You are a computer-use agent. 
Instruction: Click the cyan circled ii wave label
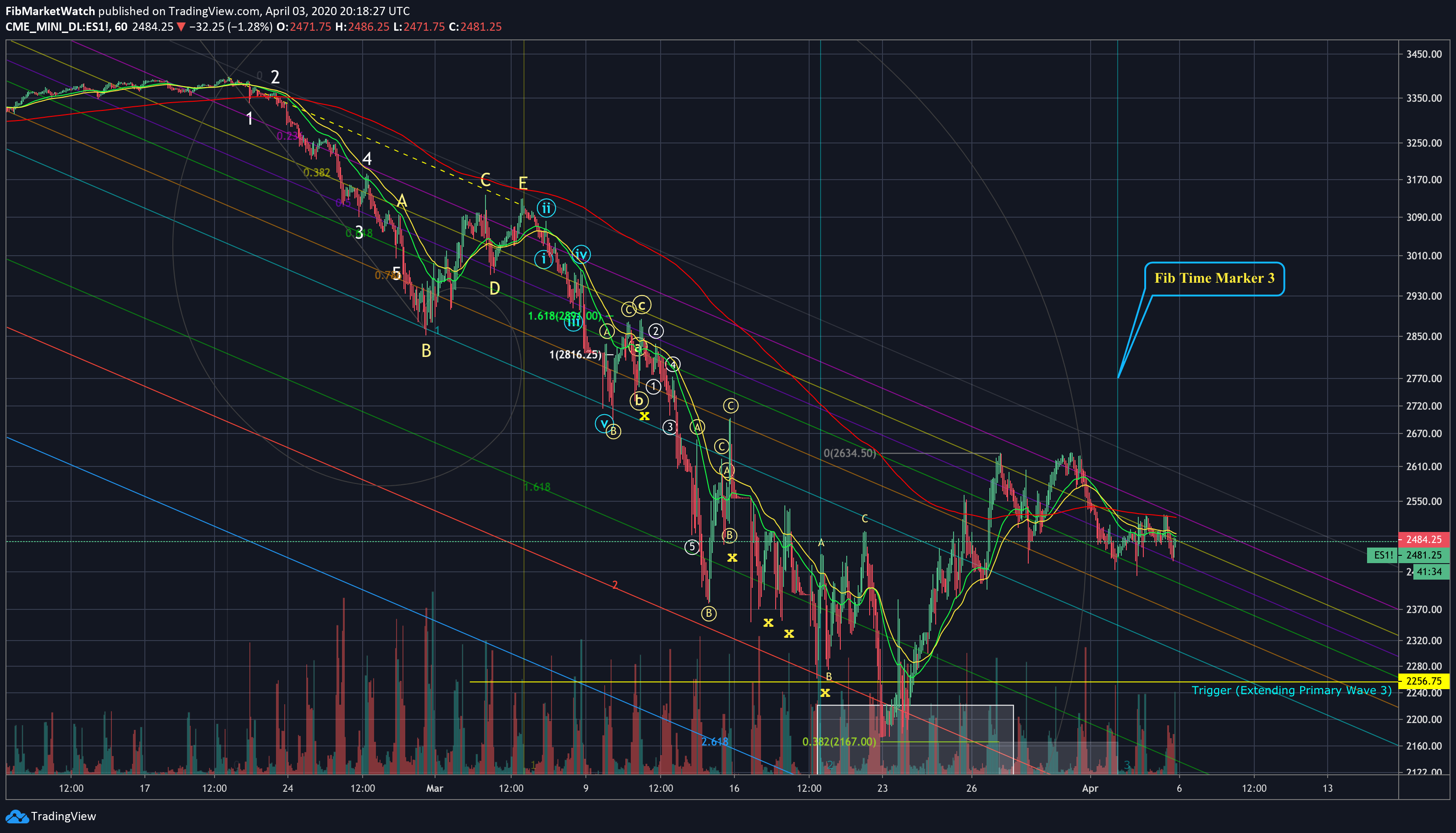click(x=546, y=208)
